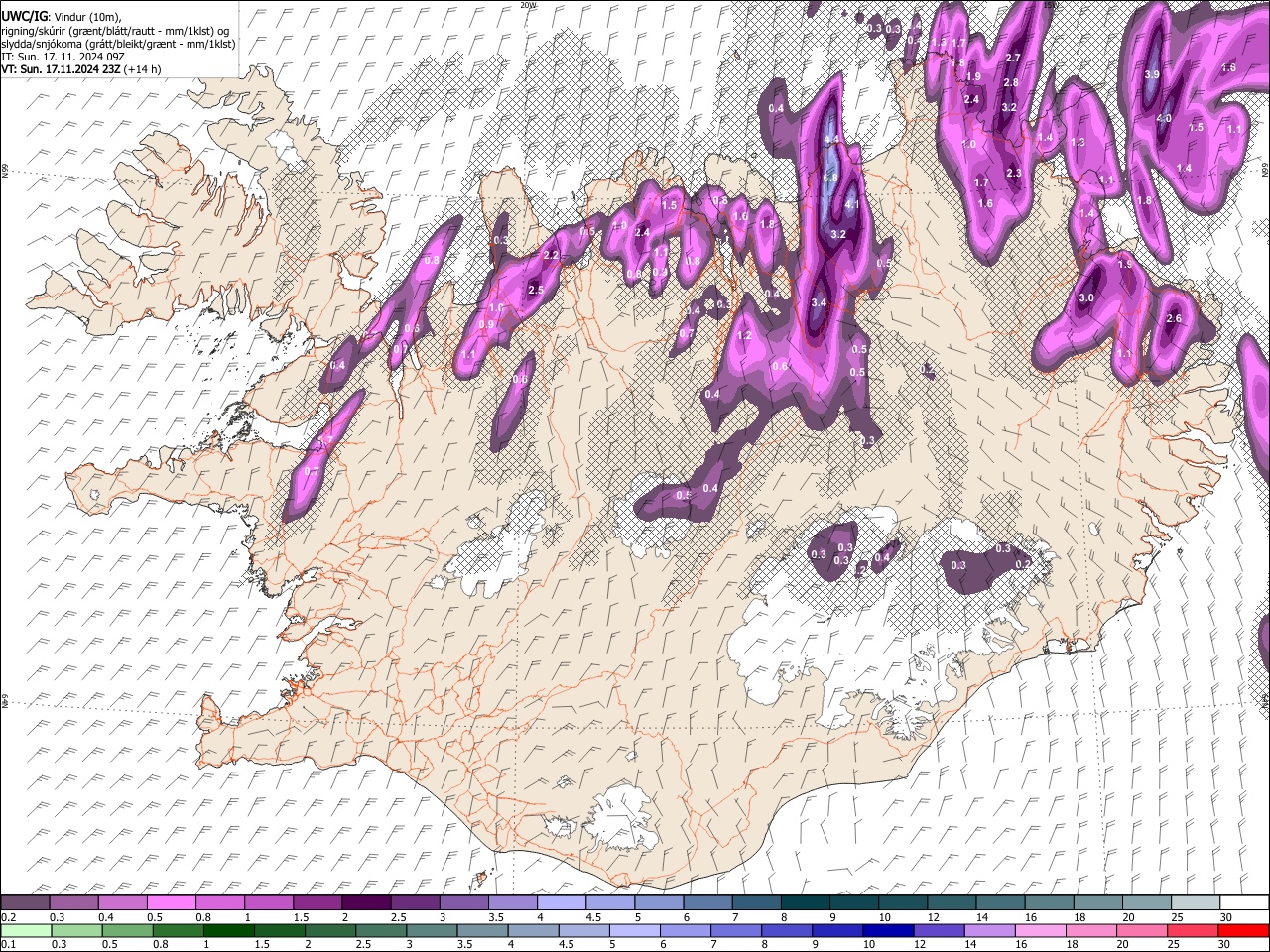This screenshot has width=1270, height=952.
Task: Click the dark mauve 0.2 swatch in the snow scale
Action: (25, 903)
